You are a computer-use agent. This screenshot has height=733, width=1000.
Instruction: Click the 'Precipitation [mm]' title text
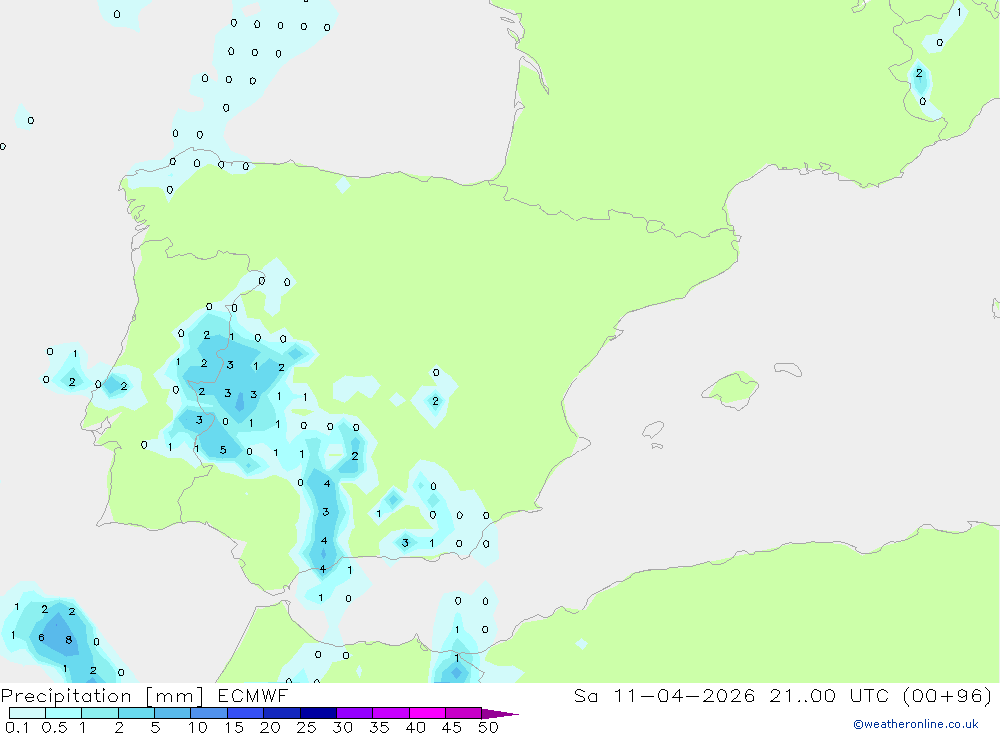(103, 696)
